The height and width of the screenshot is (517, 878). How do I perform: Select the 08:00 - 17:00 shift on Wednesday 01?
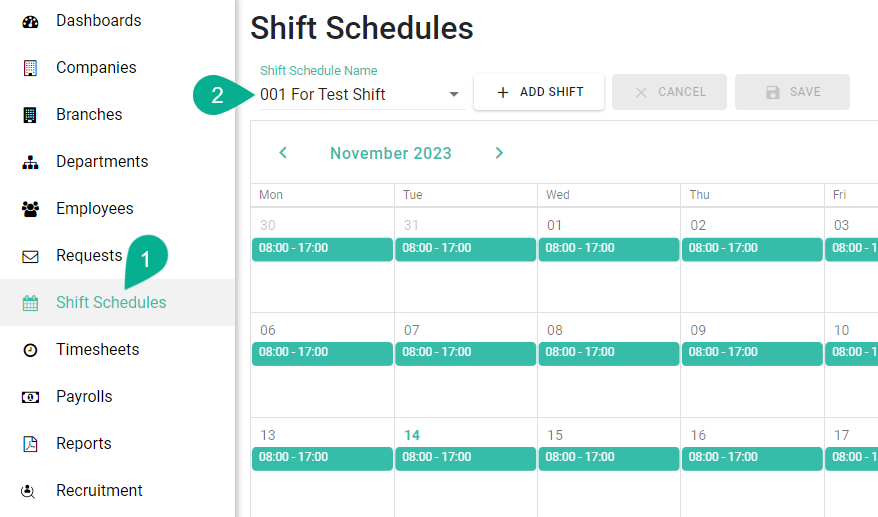pos(609,249)
